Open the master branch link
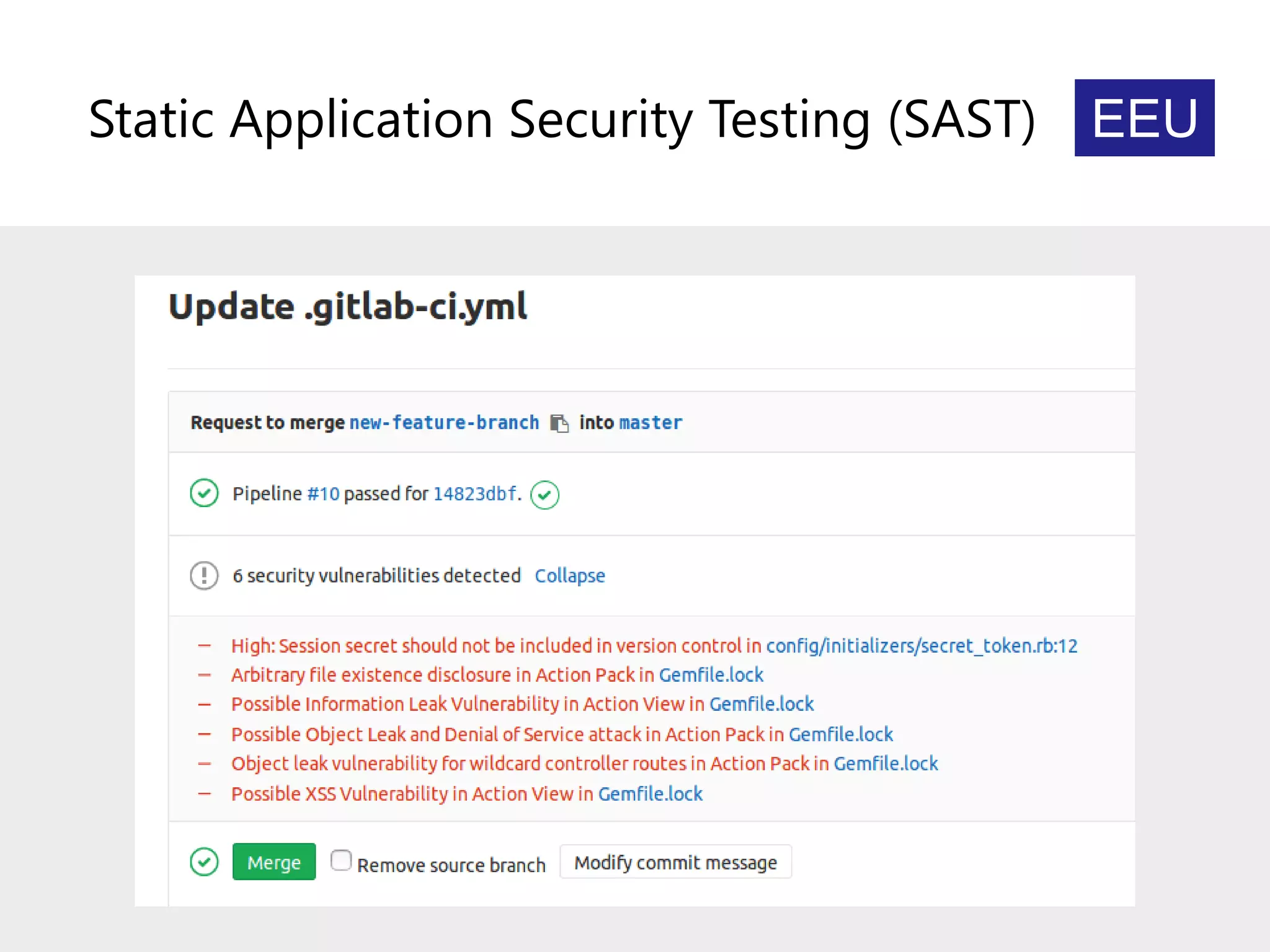The height and width of the screenshot is (952, 1270). coord(651,423)
